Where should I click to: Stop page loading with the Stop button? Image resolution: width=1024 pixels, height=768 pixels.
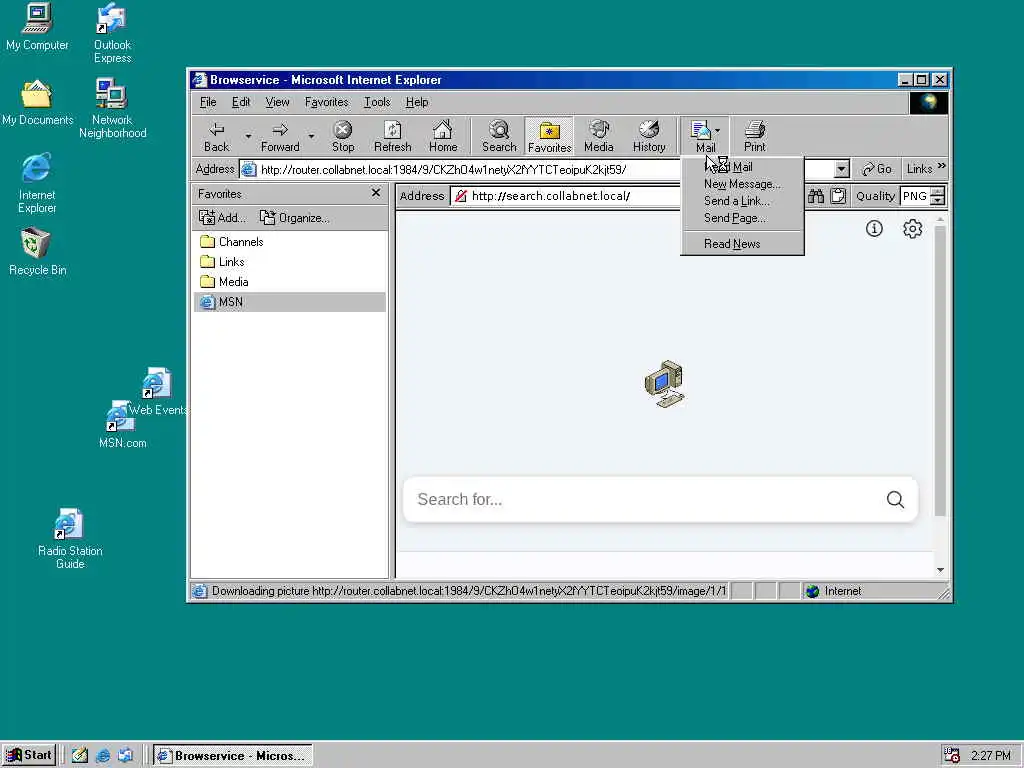point(342,136)
